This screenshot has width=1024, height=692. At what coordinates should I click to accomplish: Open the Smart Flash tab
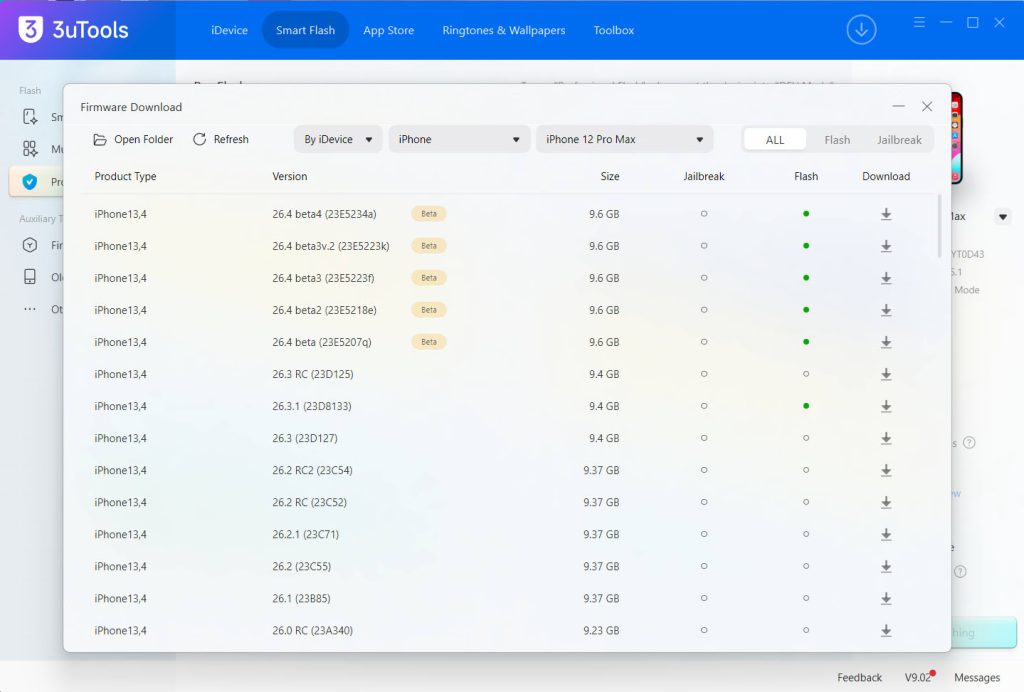click(x=305, y=30)
